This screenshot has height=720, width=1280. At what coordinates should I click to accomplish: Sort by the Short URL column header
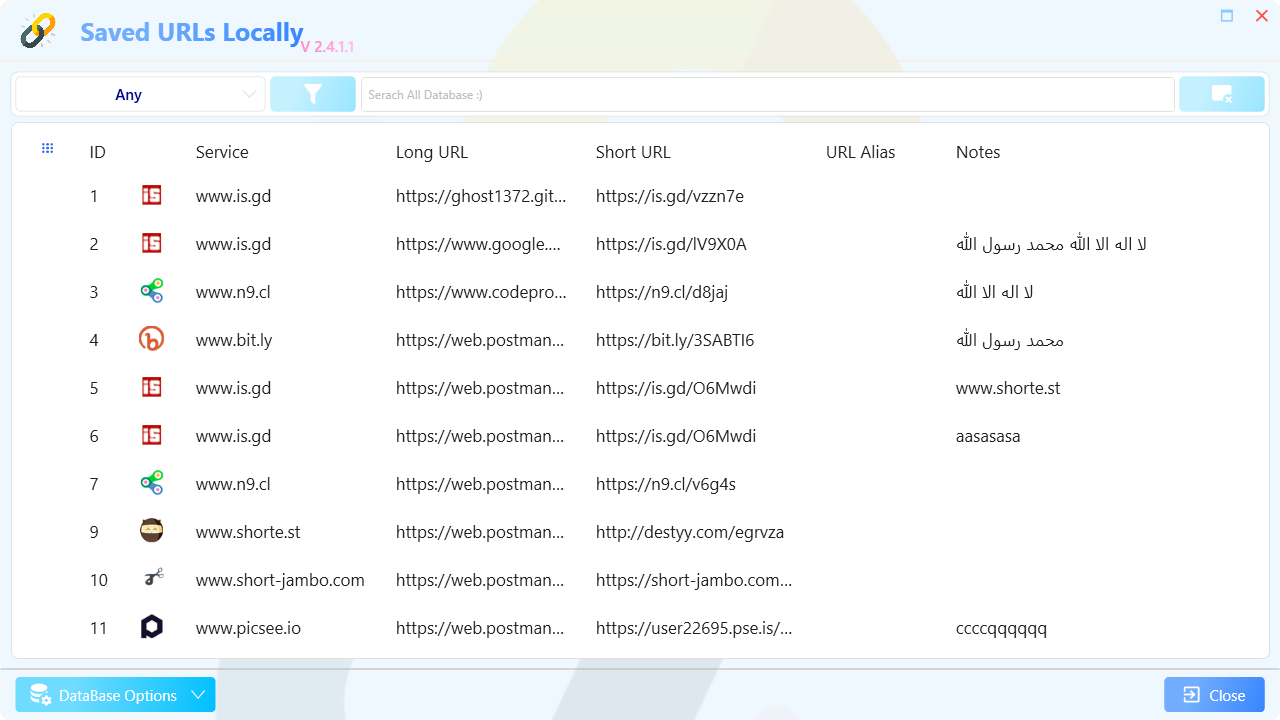633,152
